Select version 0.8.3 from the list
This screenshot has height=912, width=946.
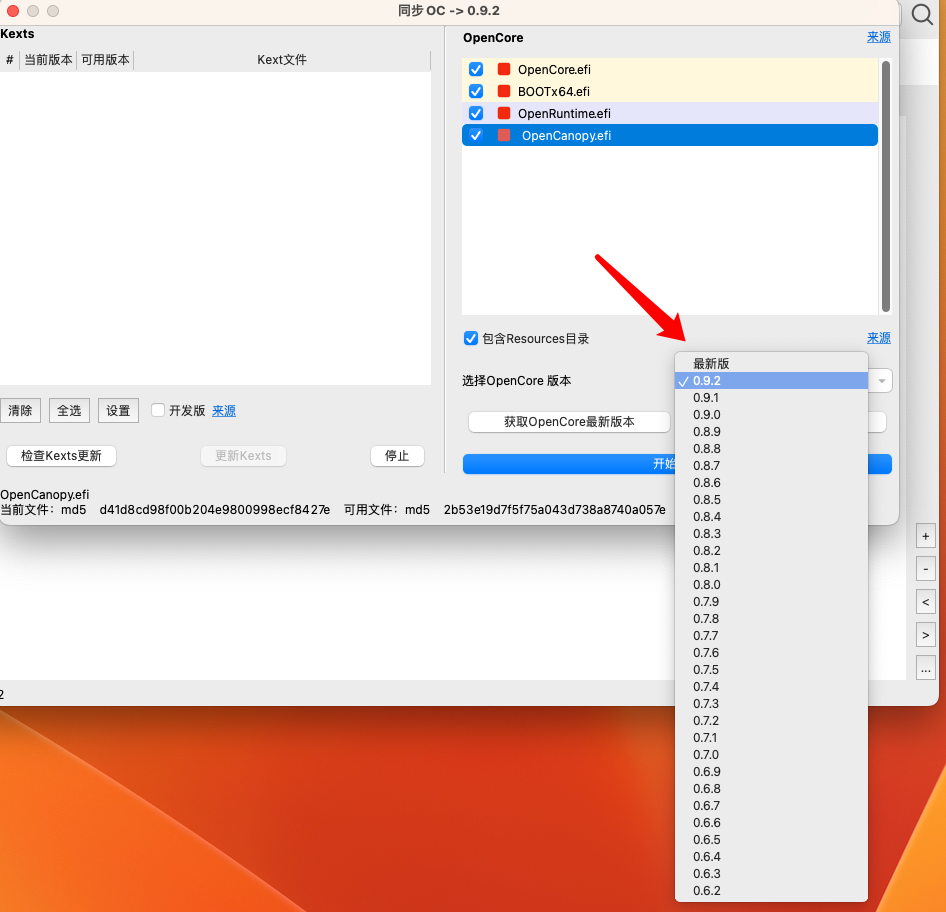click(771, 534)
